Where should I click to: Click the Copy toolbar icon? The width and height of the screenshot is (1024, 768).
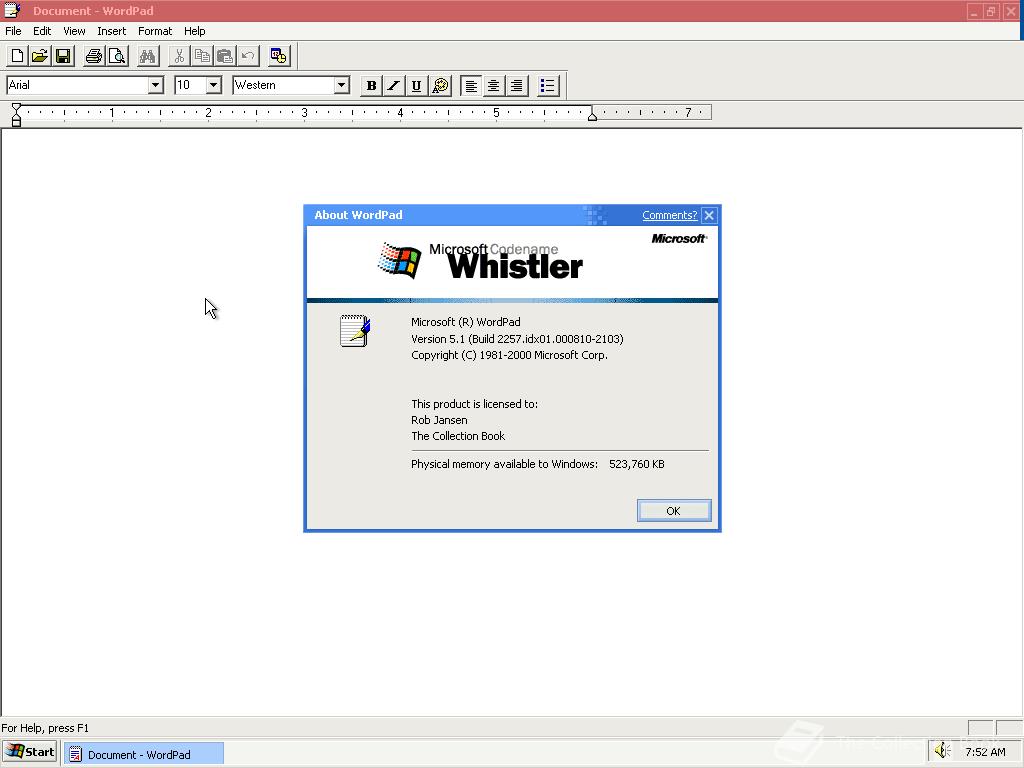202,56
